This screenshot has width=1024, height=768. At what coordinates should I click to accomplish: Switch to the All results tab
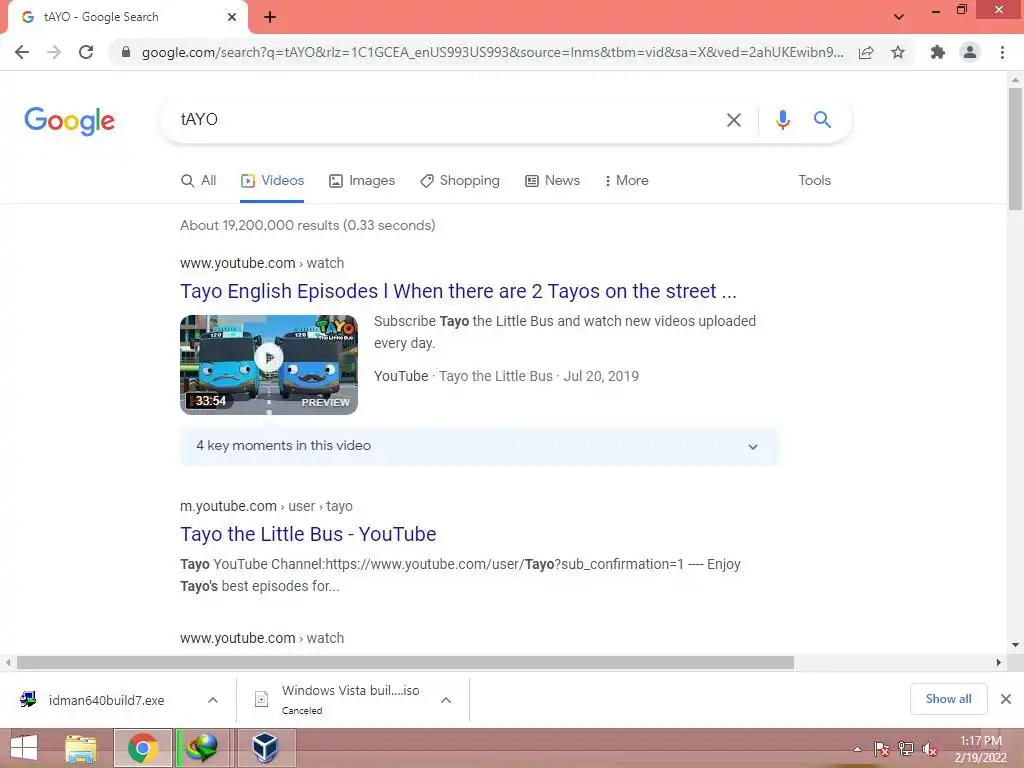point(199,181)
